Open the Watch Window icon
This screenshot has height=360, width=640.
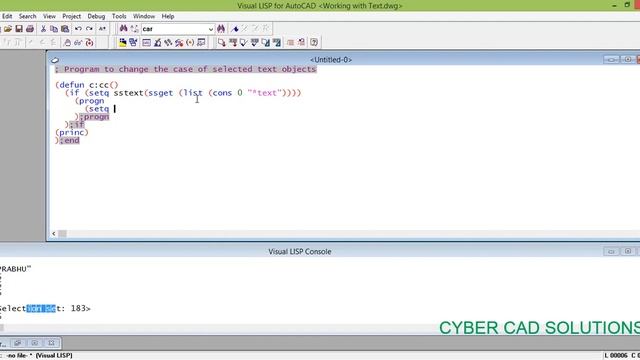201,42
